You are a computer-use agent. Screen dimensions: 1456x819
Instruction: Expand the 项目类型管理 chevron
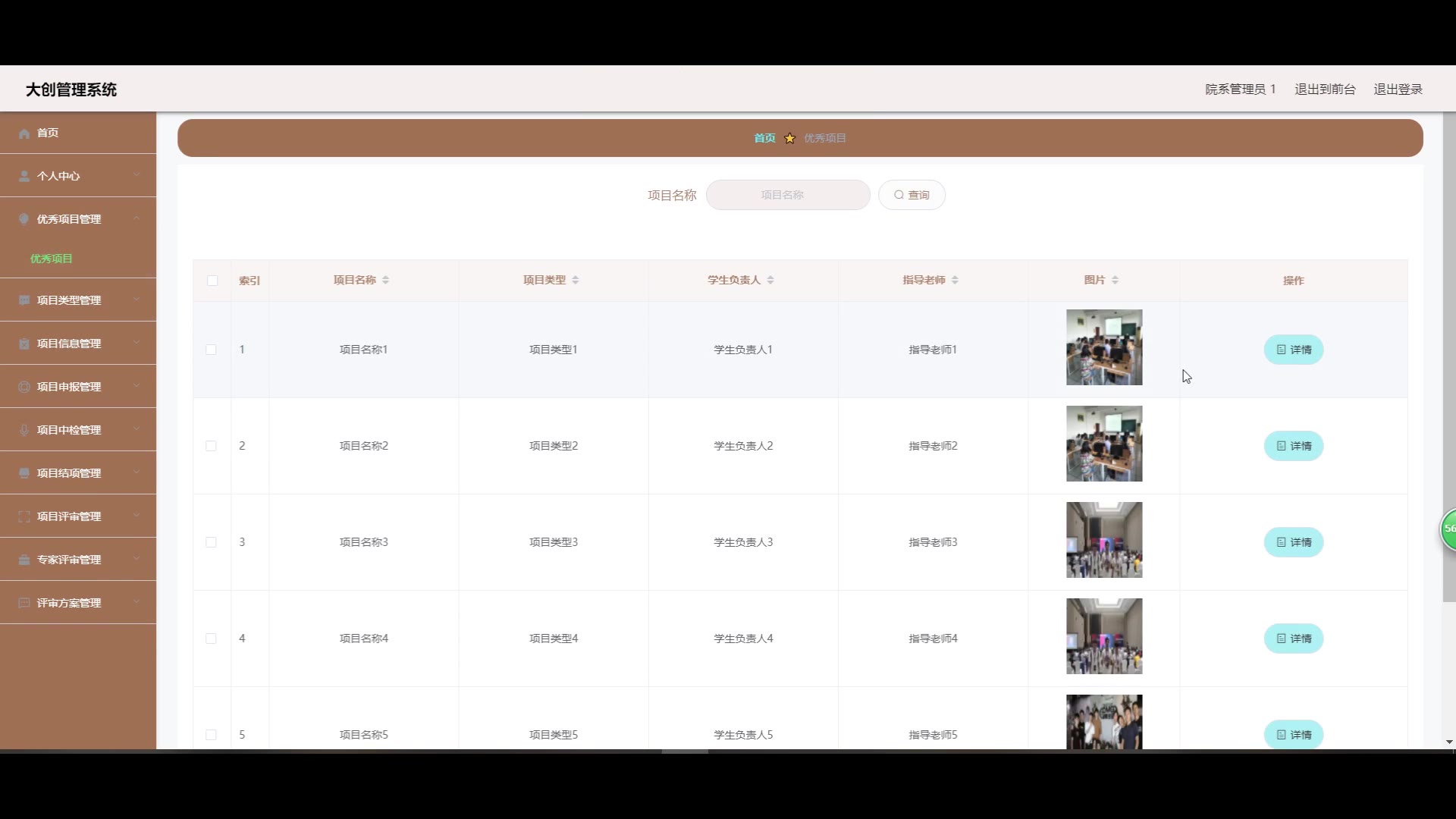coord(136,300)
